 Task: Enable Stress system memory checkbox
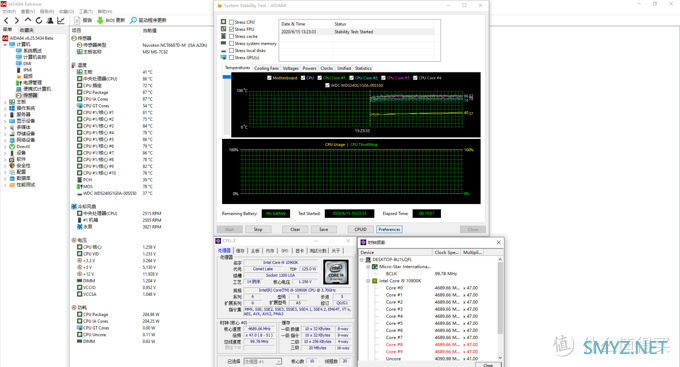[232, 43]
